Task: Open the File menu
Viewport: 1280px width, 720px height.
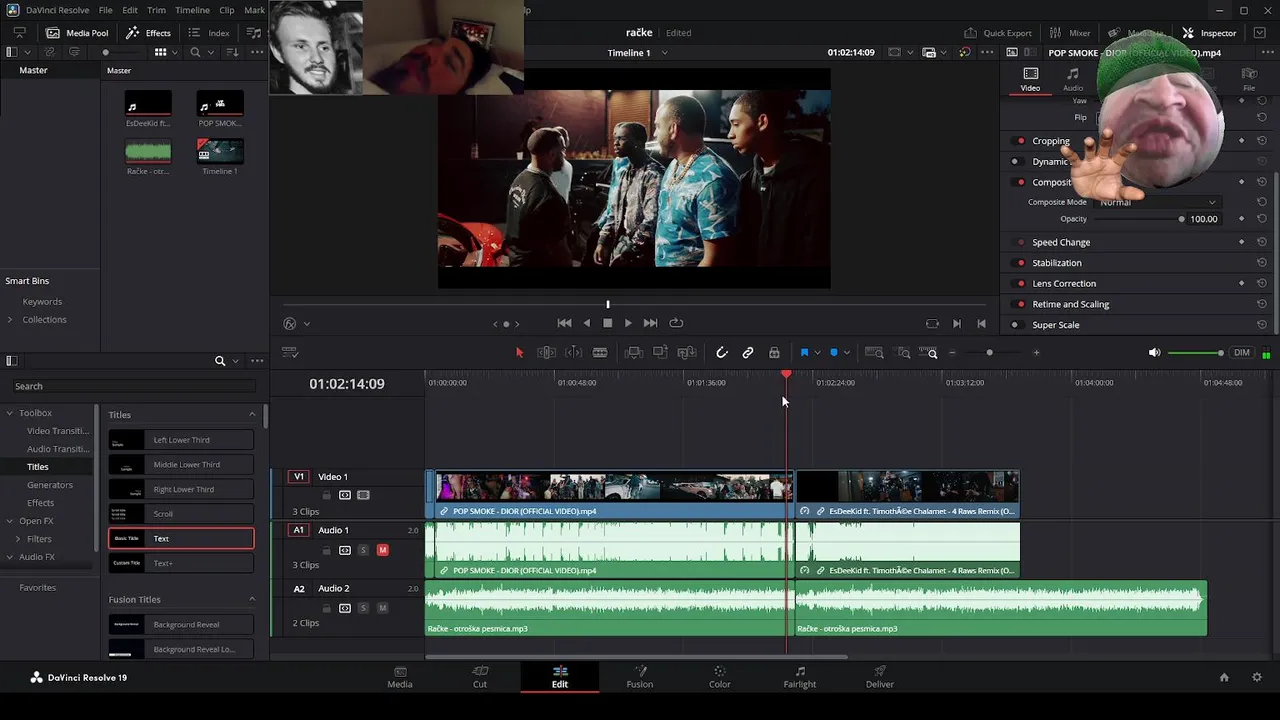Action: point(105,10)
